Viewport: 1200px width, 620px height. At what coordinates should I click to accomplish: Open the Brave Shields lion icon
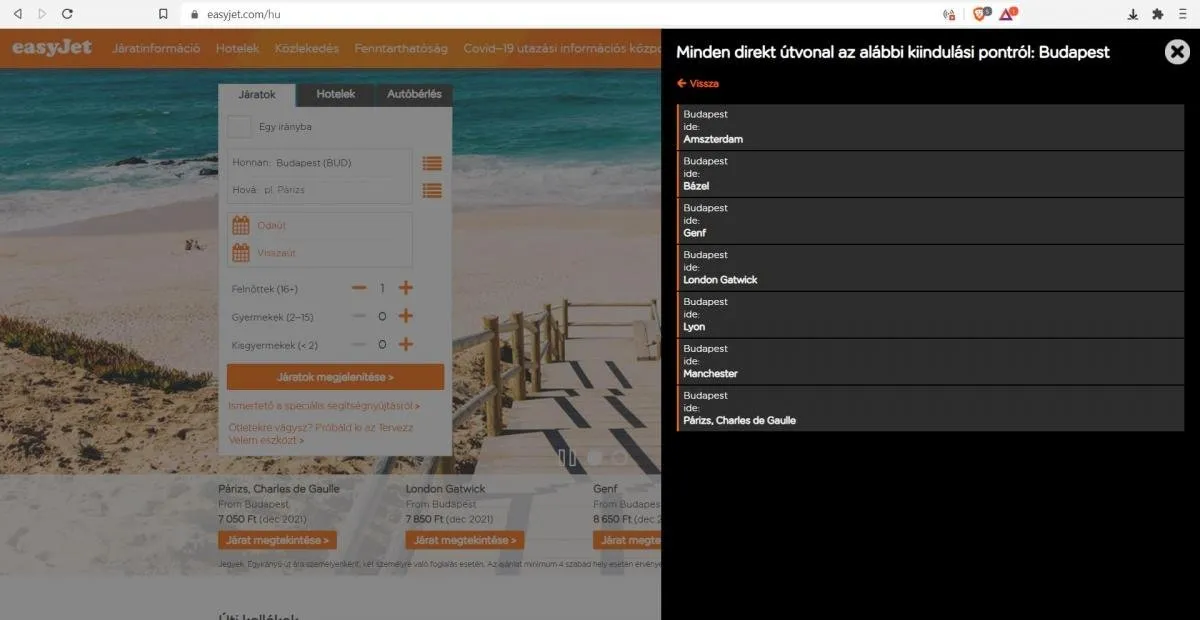point(980,14)
